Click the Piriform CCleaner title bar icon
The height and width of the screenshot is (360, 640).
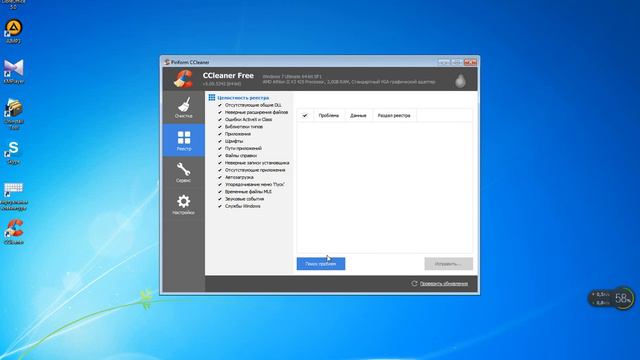(167, 62)
